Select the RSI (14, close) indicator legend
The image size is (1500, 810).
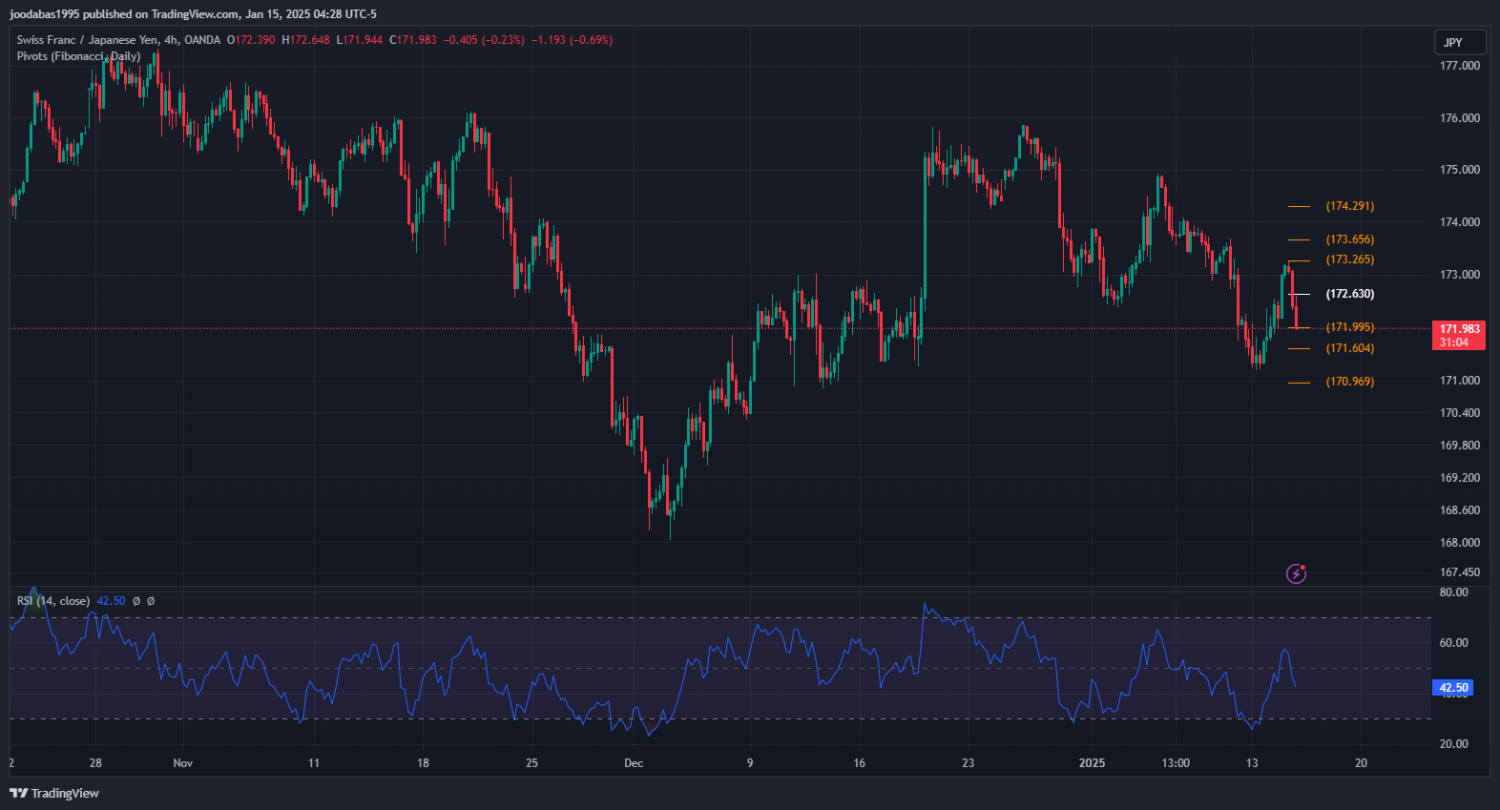(53, 601)
